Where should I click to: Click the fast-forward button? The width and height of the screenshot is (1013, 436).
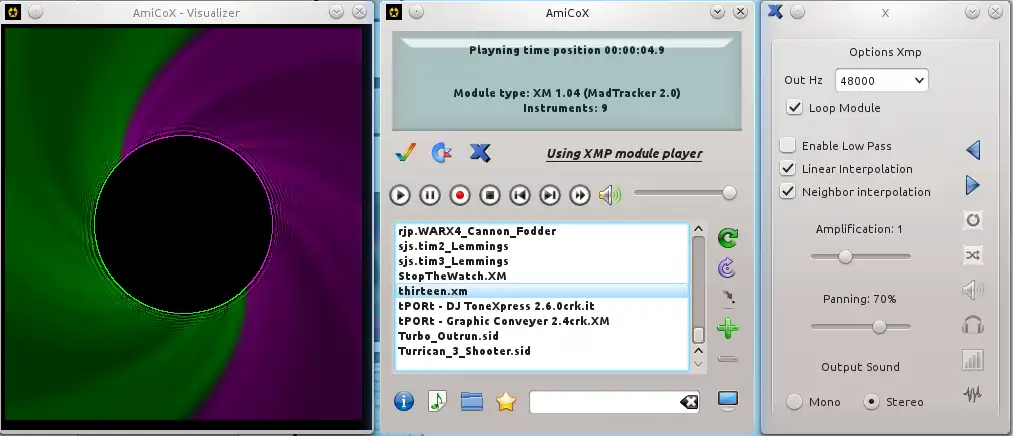point(580,195)
